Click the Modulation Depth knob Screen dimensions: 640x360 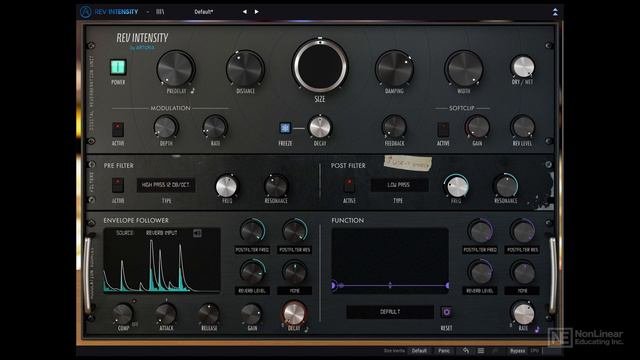[166, 127]
